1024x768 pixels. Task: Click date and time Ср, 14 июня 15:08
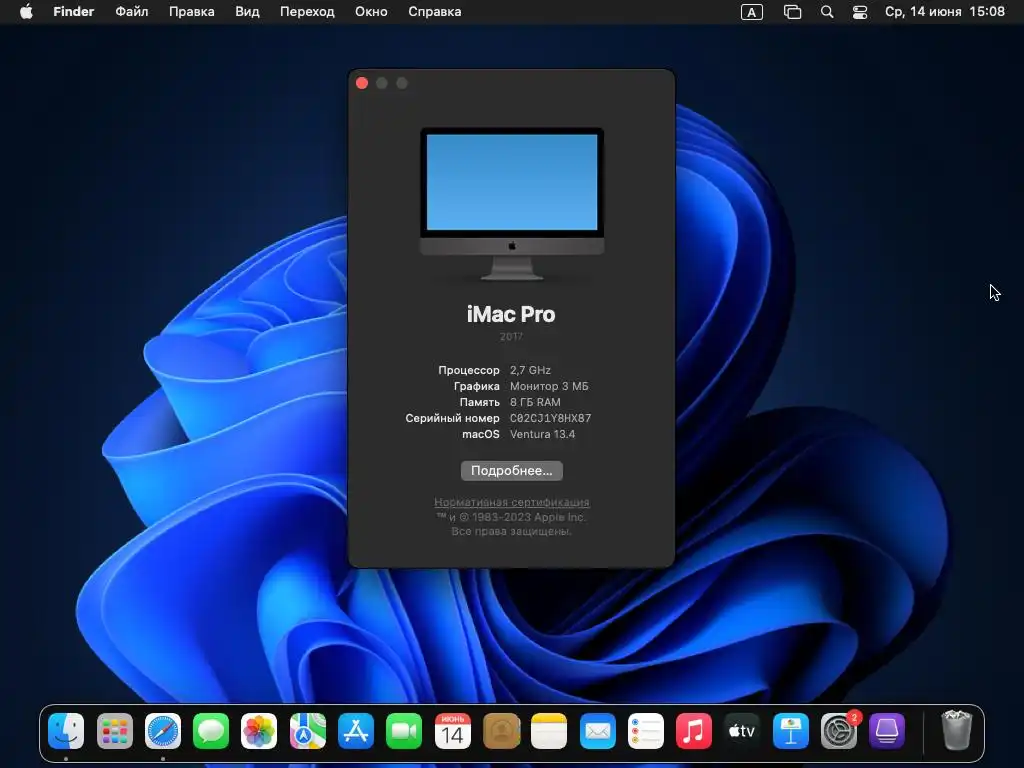944,12
